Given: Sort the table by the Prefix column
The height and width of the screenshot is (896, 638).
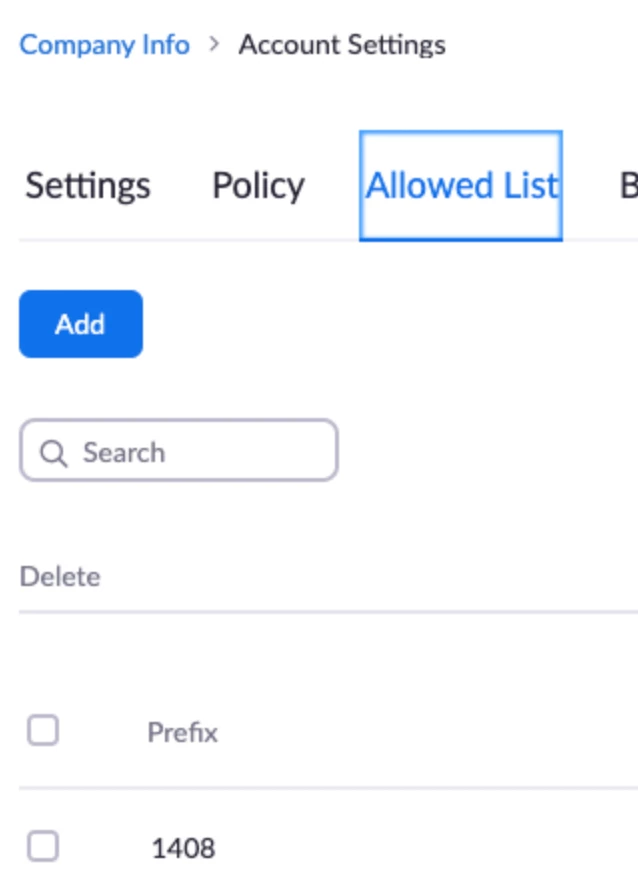Looking at the screenshot, I should point(182,732).
